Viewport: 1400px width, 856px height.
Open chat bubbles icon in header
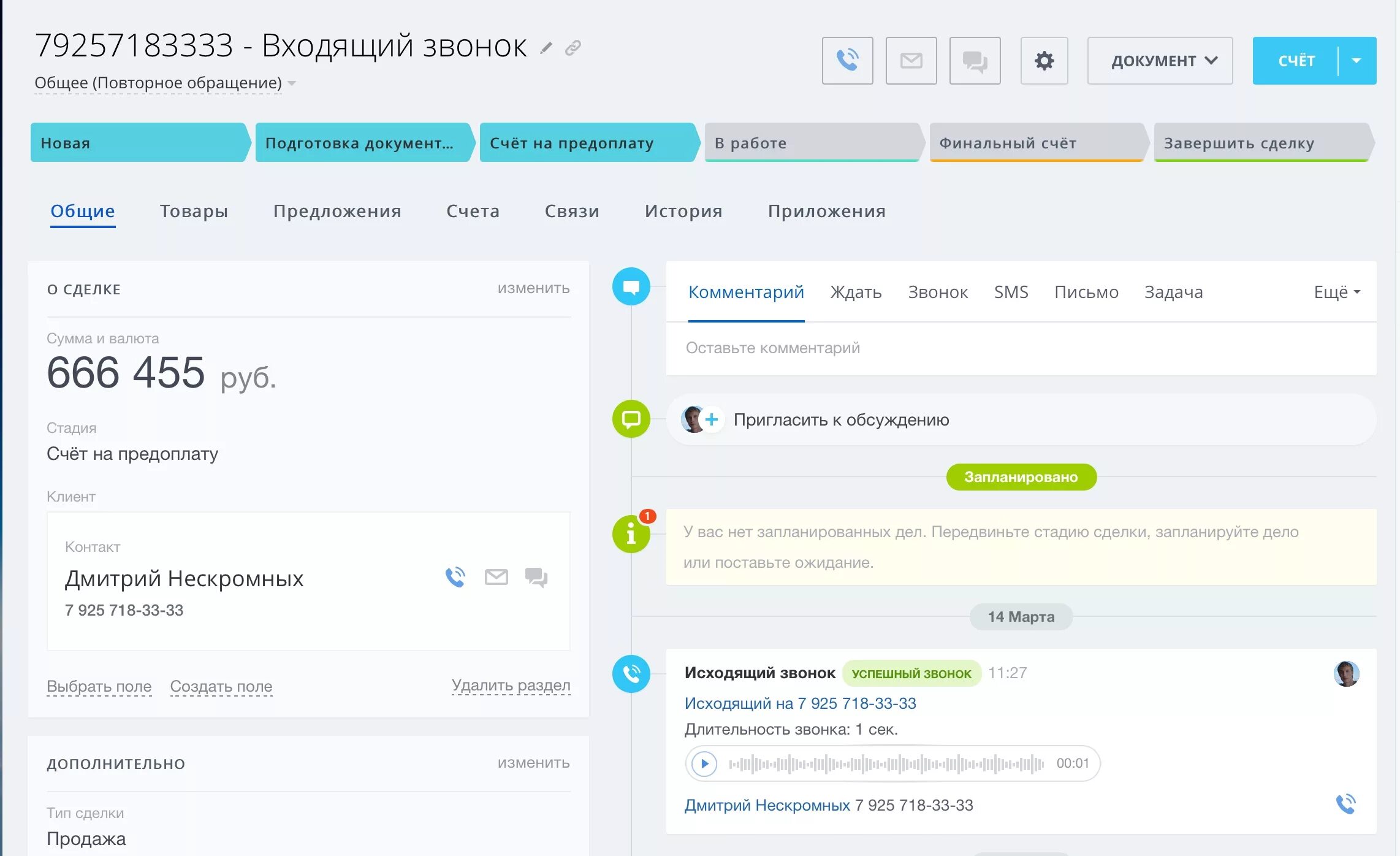(975, 60)
